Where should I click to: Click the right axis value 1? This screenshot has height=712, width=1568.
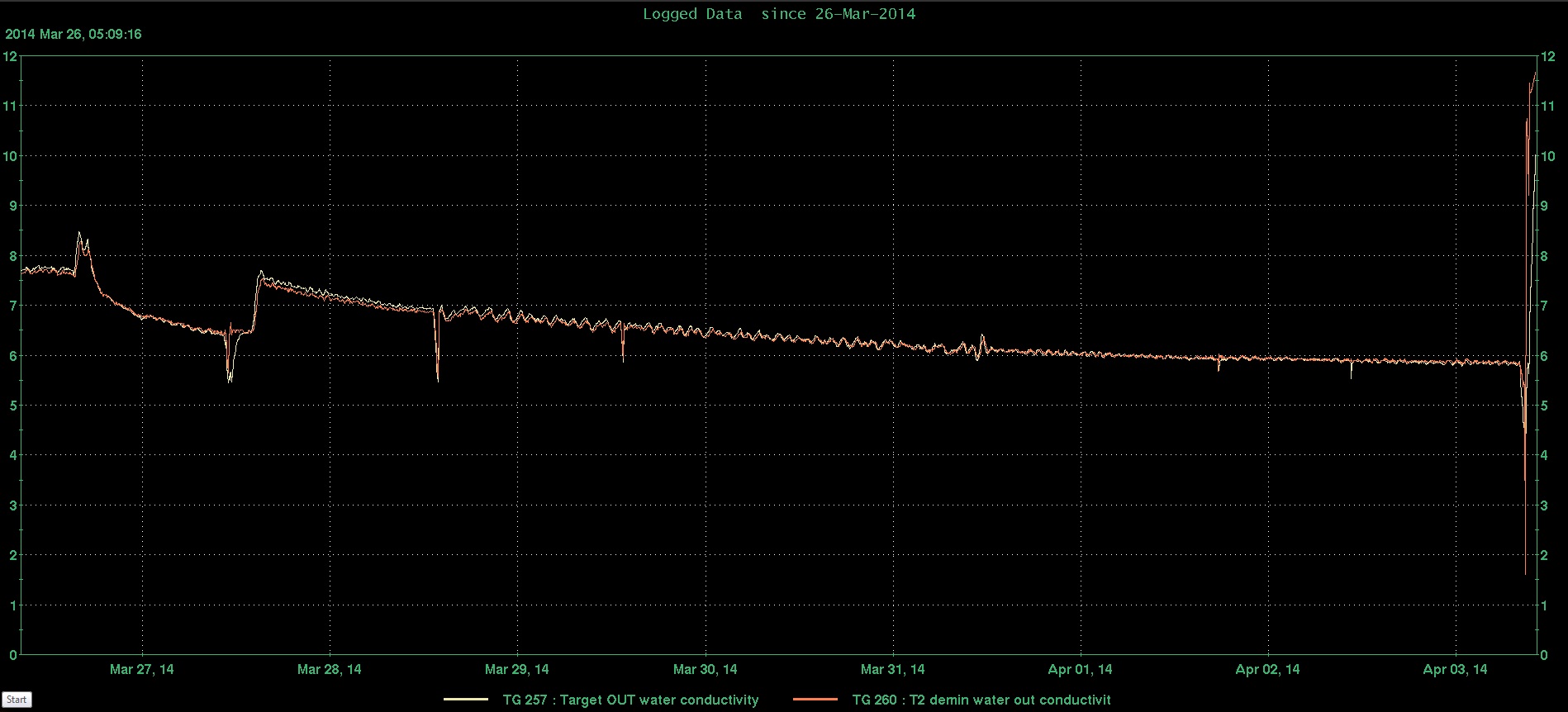click(x=1545, y=605)
